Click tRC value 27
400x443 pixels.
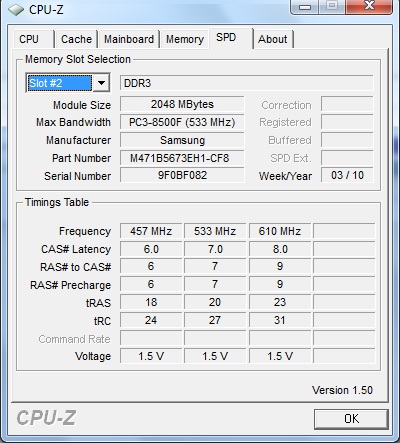(215, 320)
